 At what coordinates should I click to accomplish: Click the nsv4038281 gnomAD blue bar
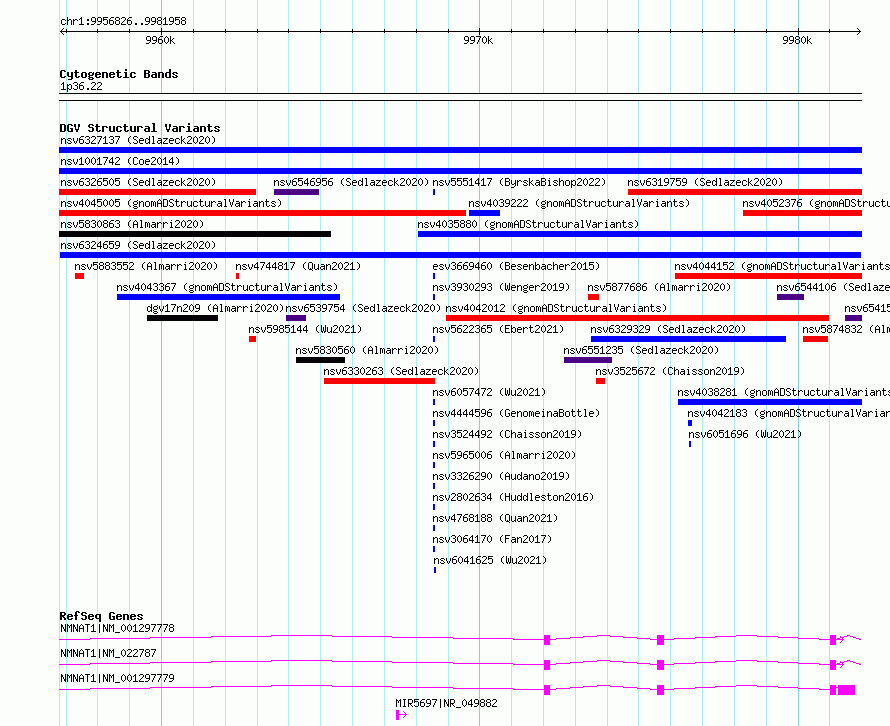770,402
